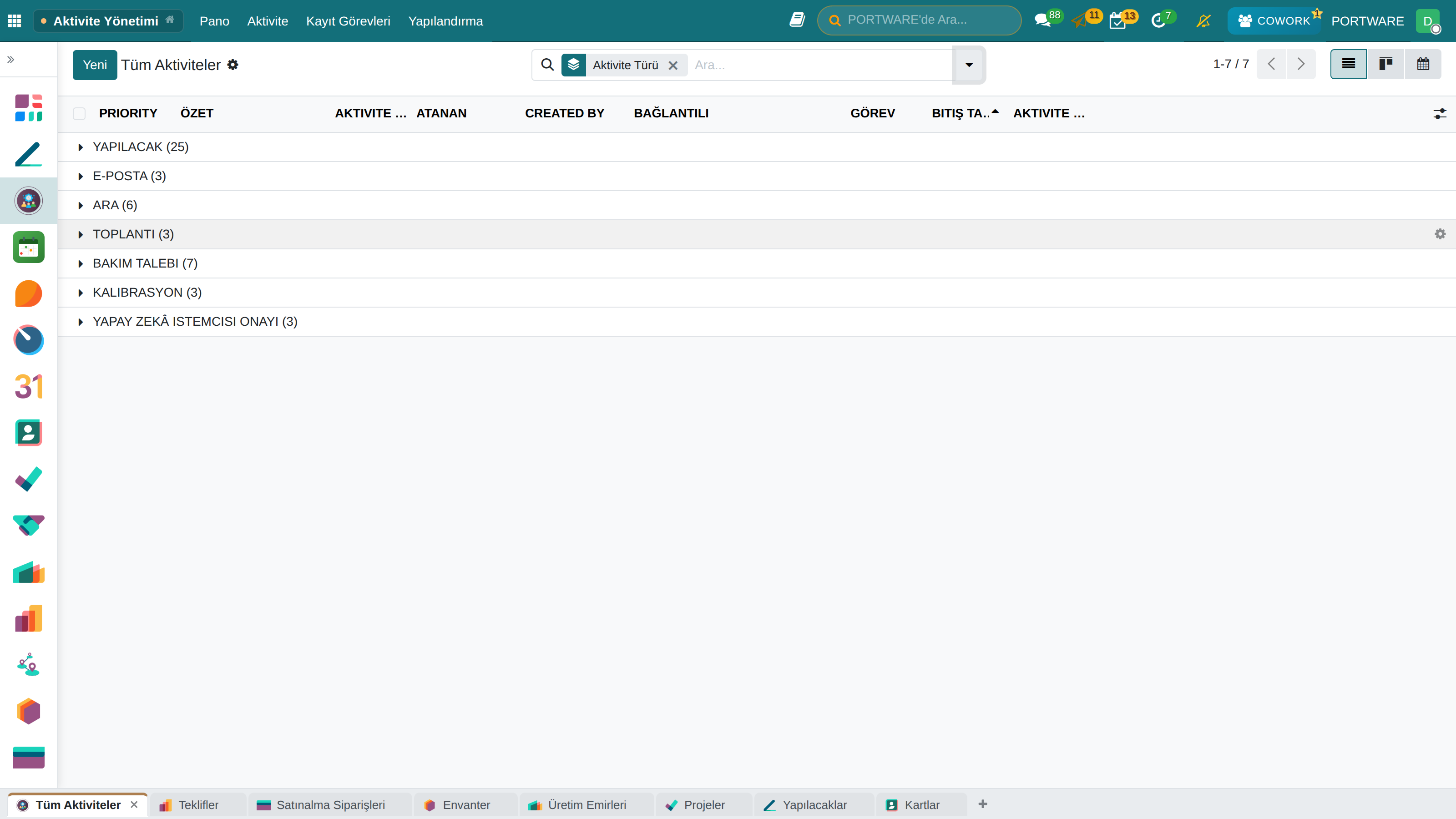Screen dimensions: 1456x819
Task: Click gear icon on TOPLANTI row
Action: [1440, 234]
